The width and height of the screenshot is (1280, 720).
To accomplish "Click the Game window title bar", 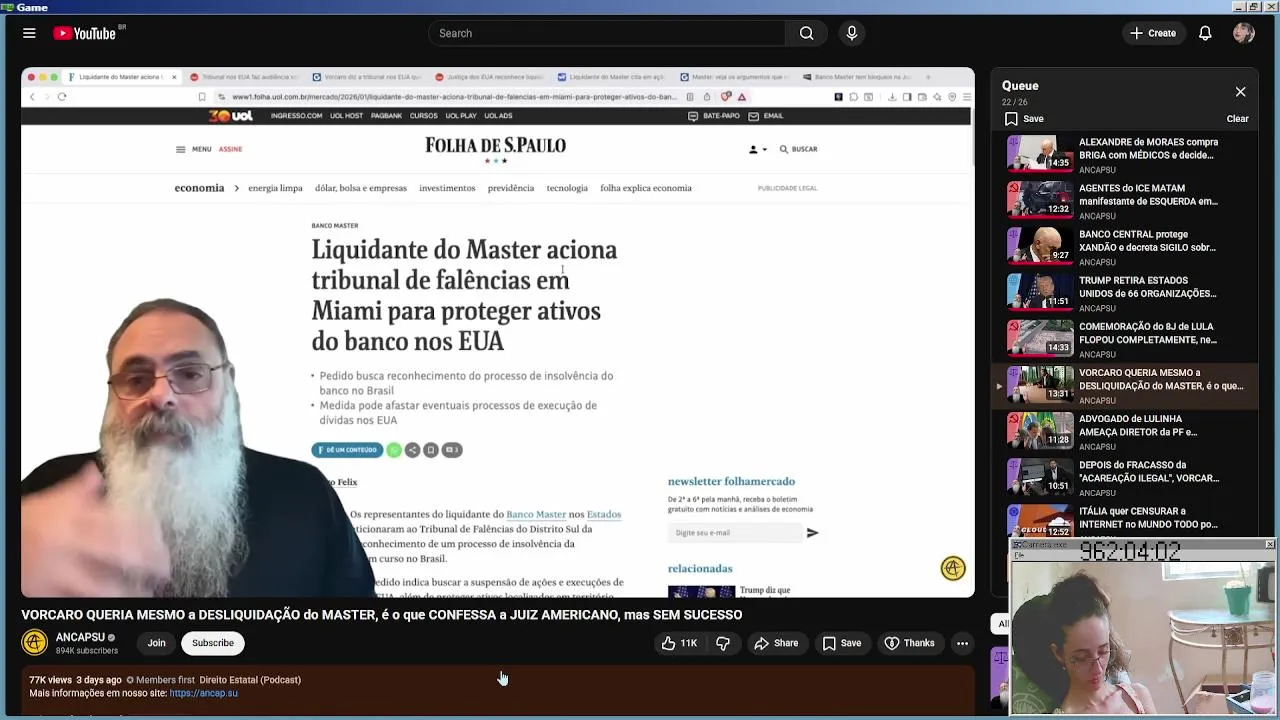I will click(640, 6).
